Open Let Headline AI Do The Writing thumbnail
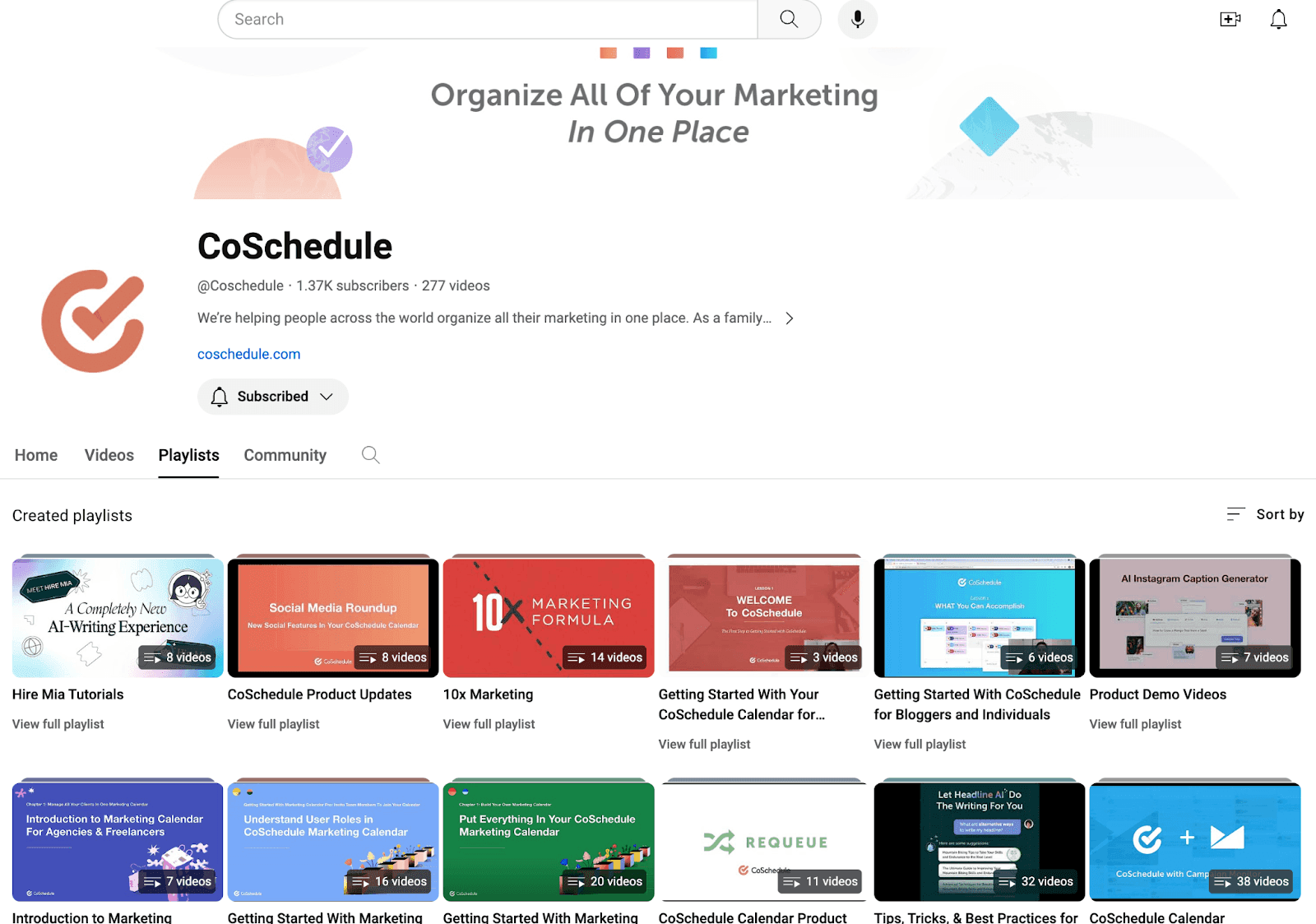Screen dimensions: 1316x924 tap(980, 842)
